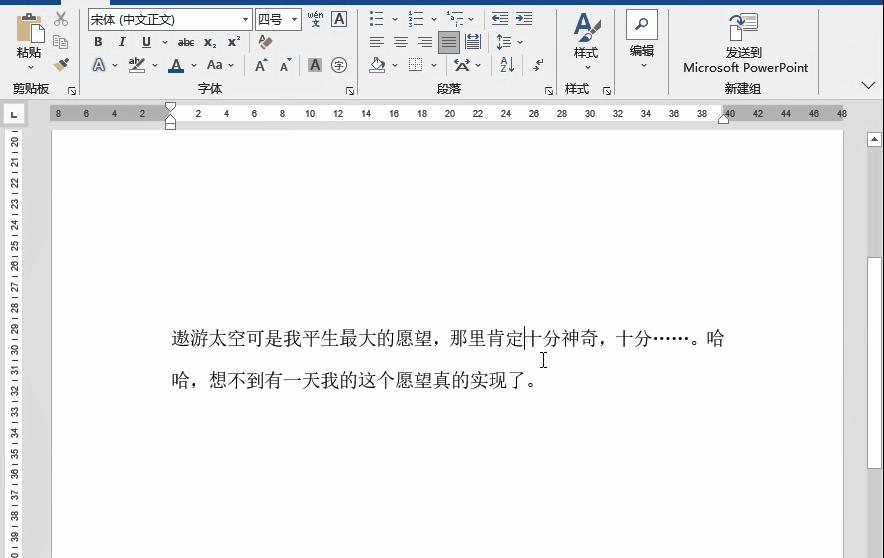This screenshot has width=884, height=558.
Task: Expand the numbering library arrow
Action: [434, 19]
